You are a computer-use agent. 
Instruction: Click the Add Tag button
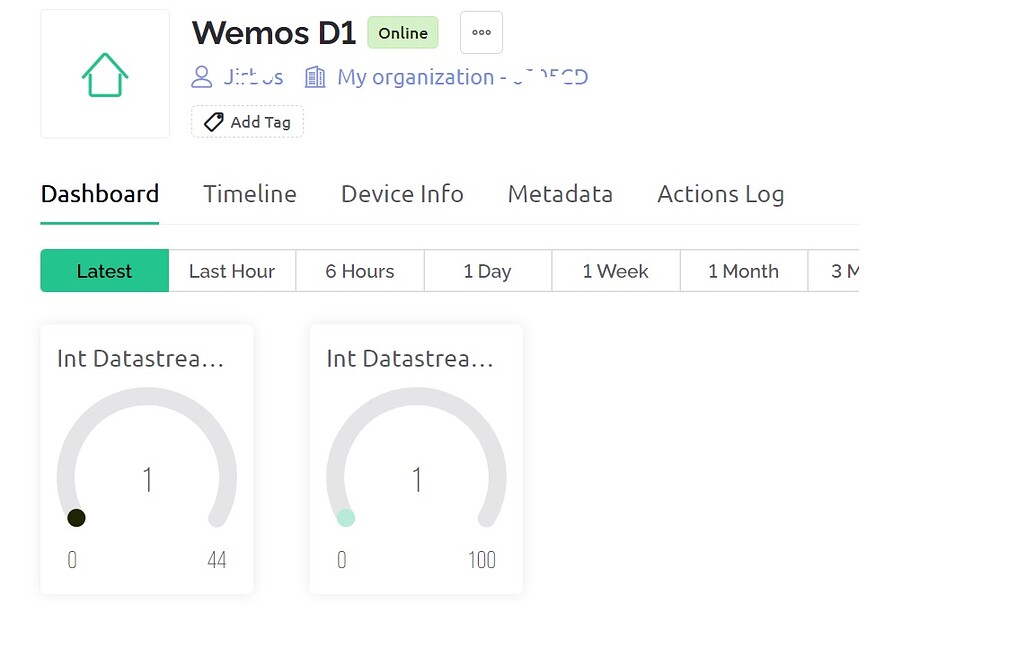pos(247,122)
